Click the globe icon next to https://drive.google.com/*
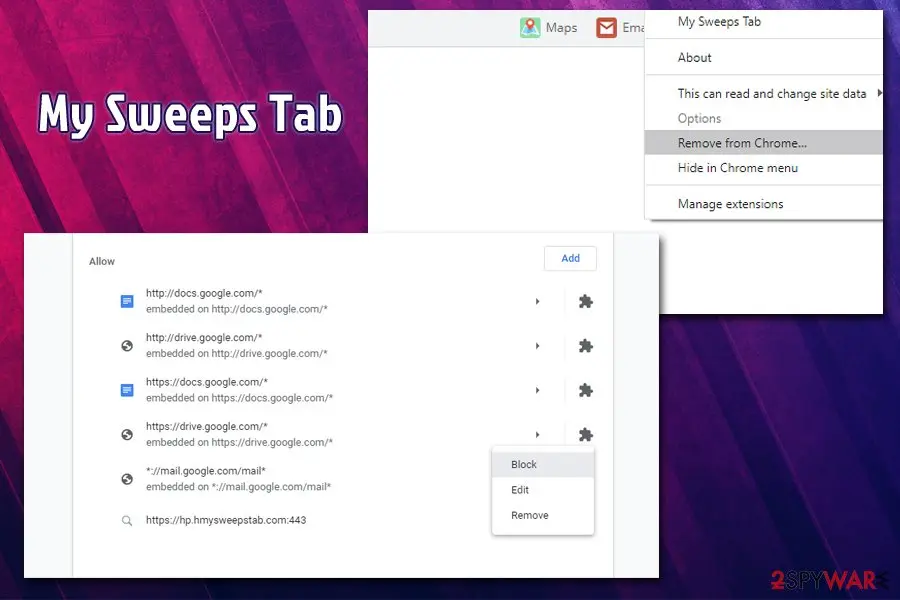This screenshot has height=600, width=900. click(x=127, y=435)
